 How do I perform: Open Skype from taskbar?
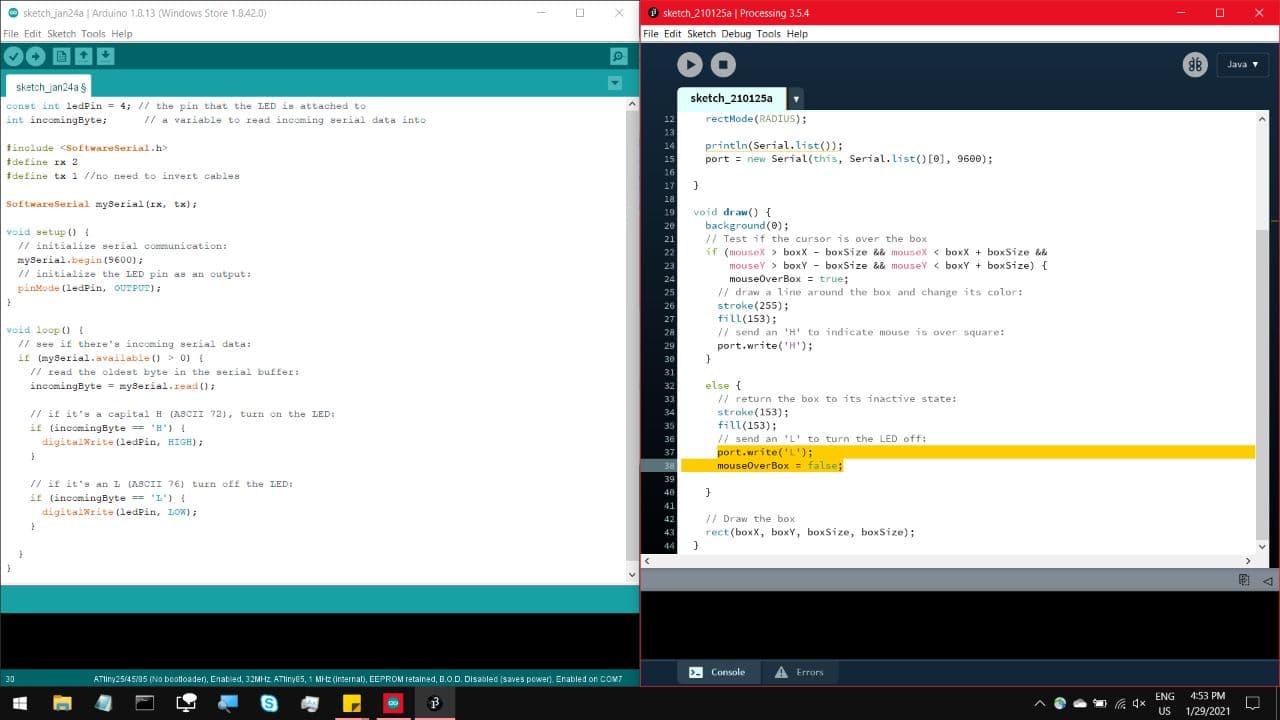tap(269, 703)
